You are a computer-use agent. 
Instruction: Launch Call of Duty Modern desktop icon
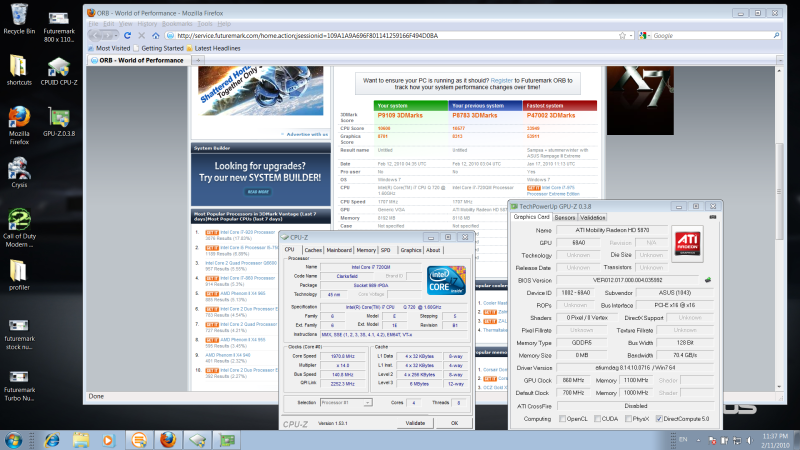pyautogui.click(x=19, y=228)
